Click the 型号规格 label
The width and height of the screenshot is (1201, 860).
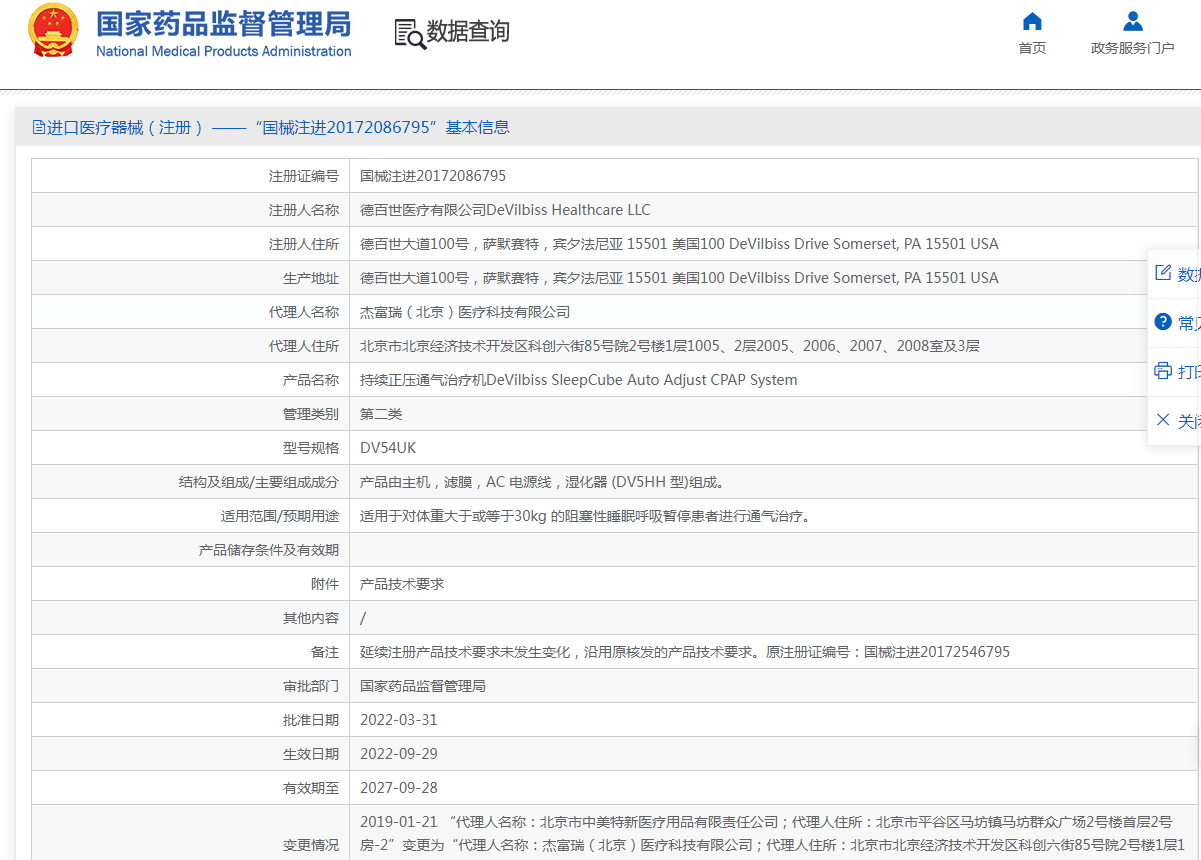point(311,448)
